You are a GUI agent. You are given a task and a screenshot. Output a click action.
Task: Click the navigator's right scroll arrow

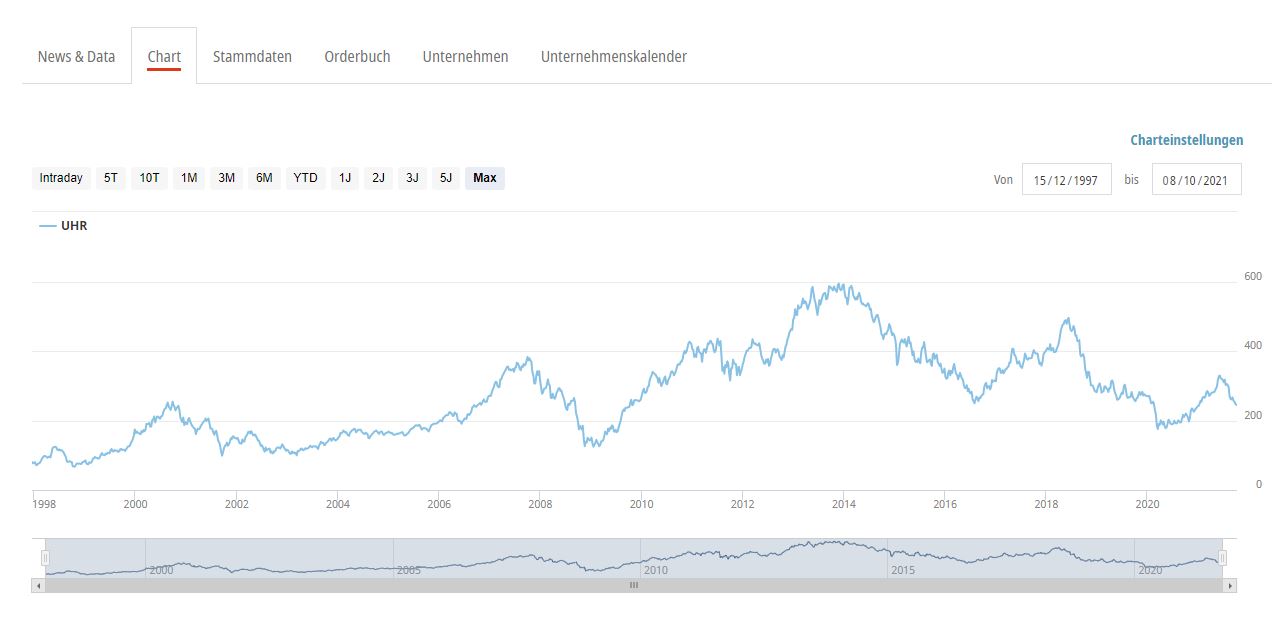1230,585
